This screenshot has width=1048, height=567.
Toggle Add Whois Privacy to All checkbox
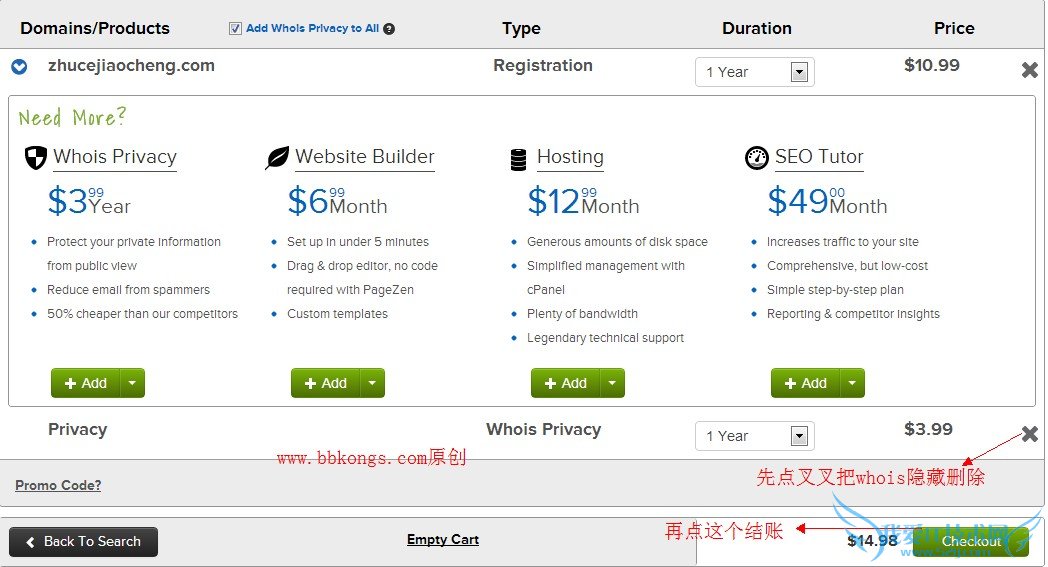pos(235,29)
